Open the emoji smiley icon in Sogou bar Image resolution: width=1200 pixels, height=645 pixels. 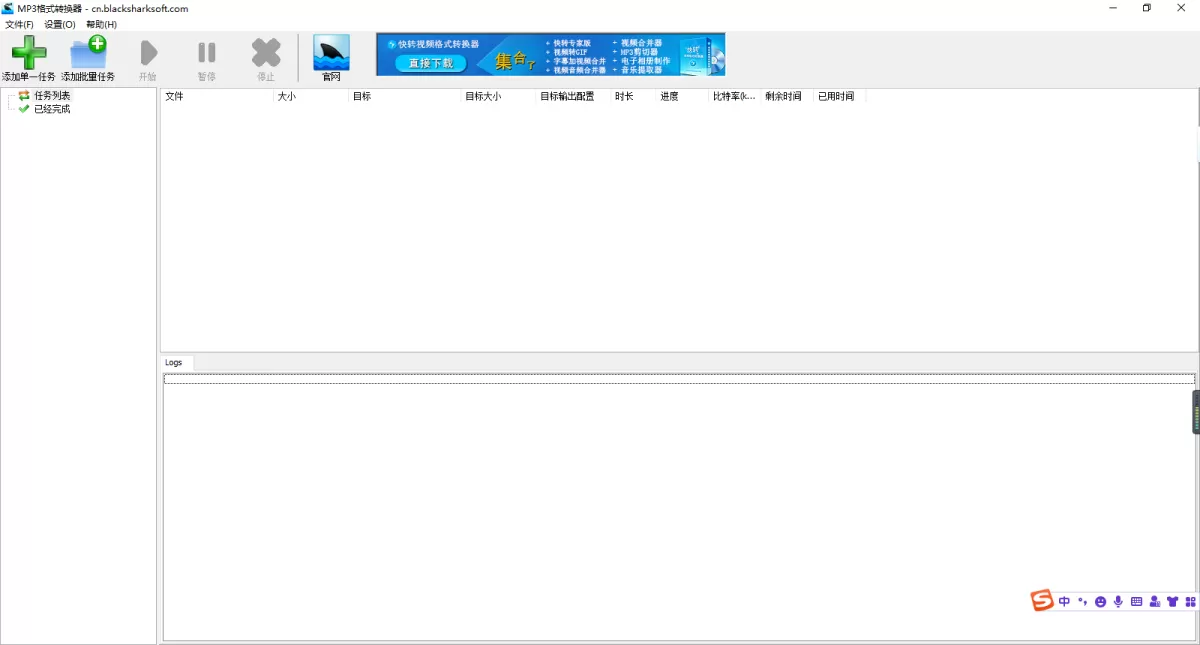point(1101,602)
